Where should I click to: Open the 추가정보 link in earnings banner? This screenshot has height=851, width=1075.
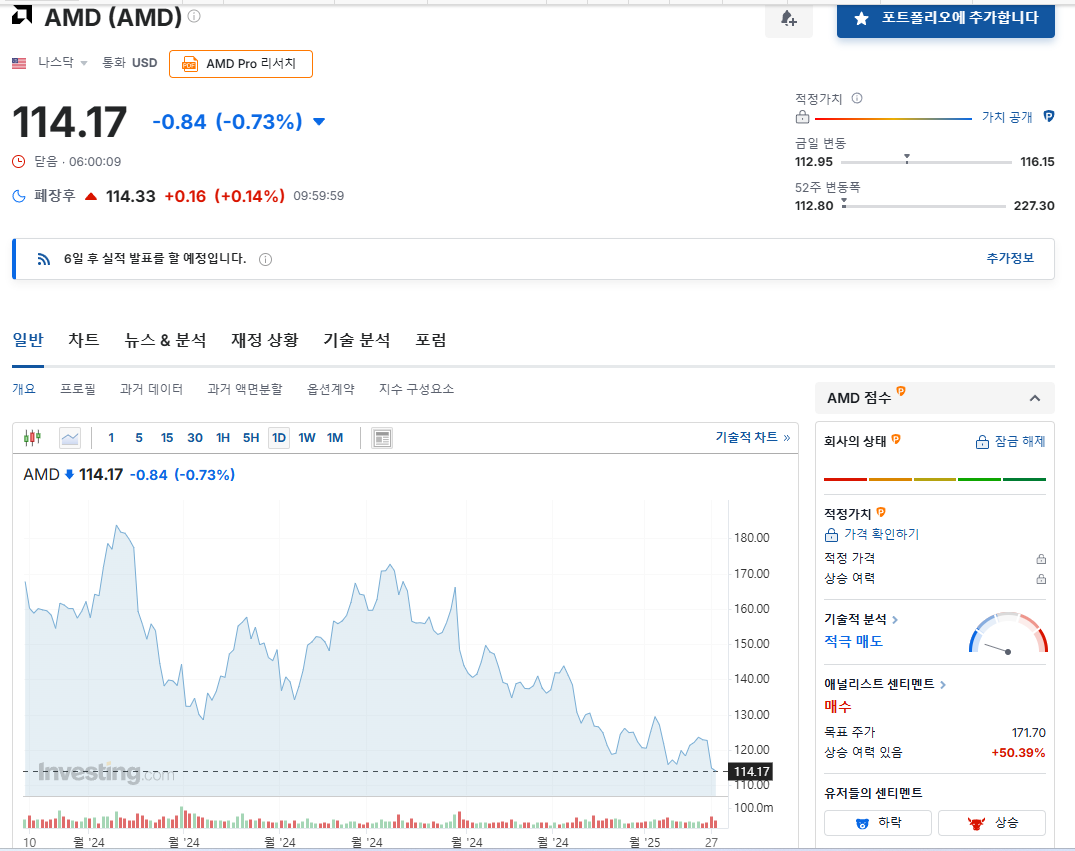1010,258
